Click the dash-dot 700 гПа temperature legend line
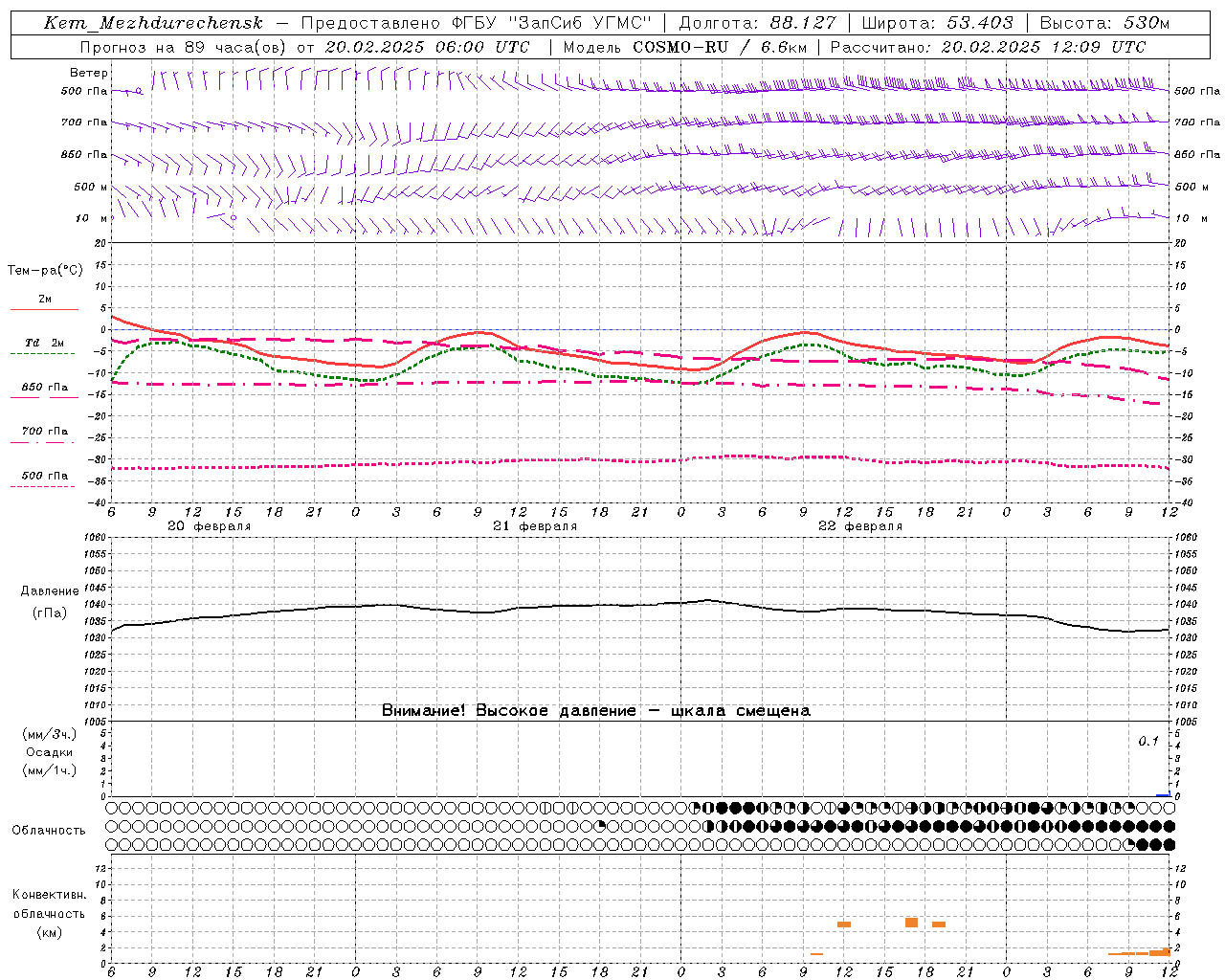1225x980 pixels. pyautogui.click(x=42, y=442)
